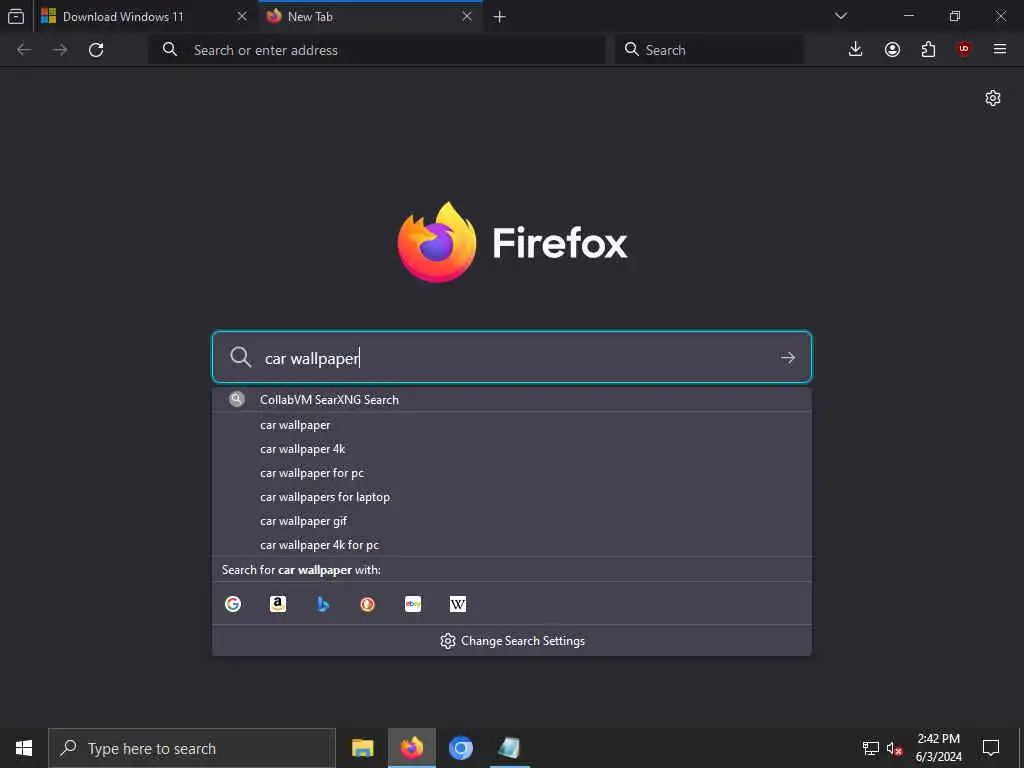Open the Firefox account icon
The image size is (1024, 768).
click(892, 49)
